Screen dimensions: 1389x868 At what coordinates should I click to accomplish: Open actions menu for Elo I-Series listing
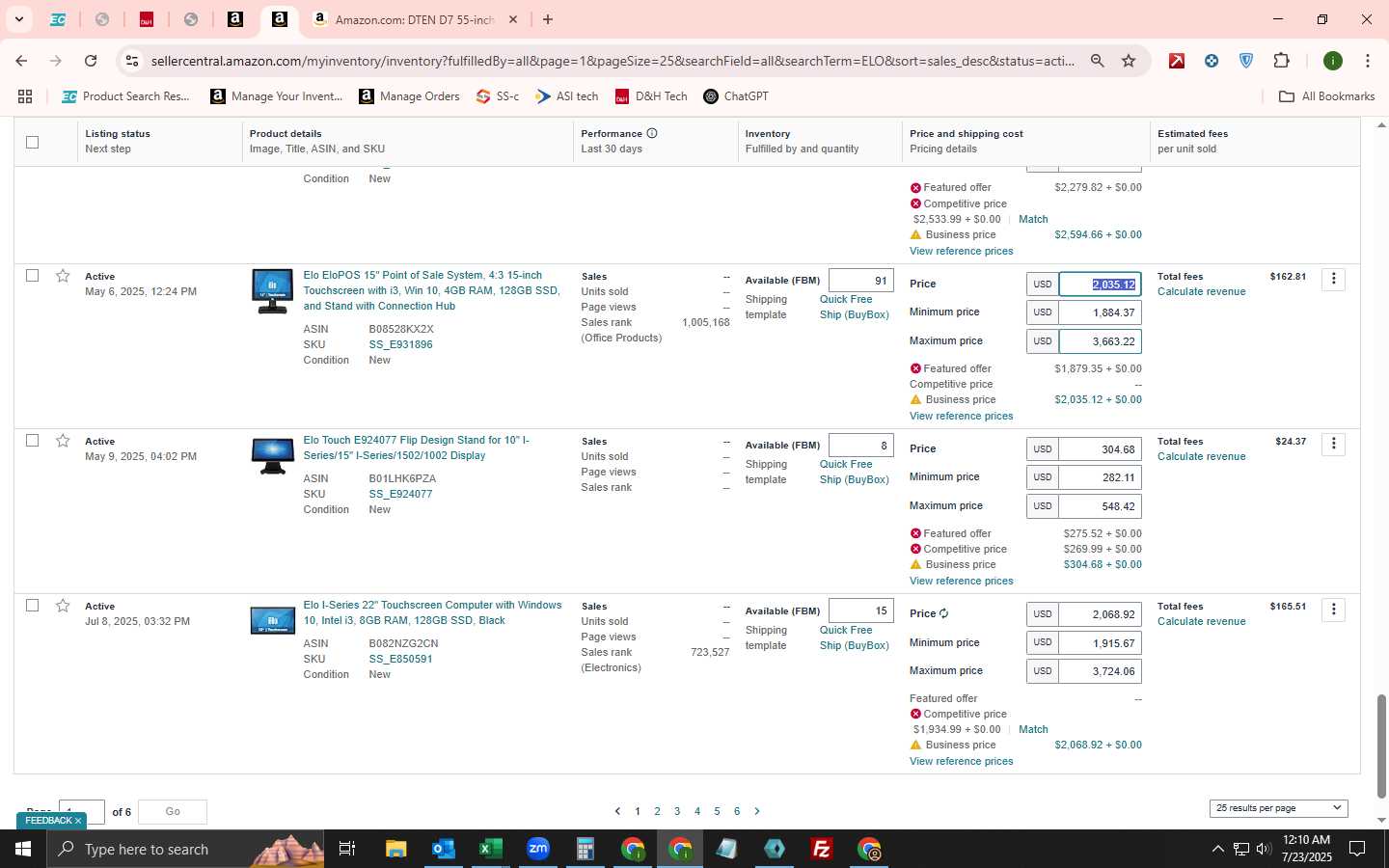[1333, 610]
